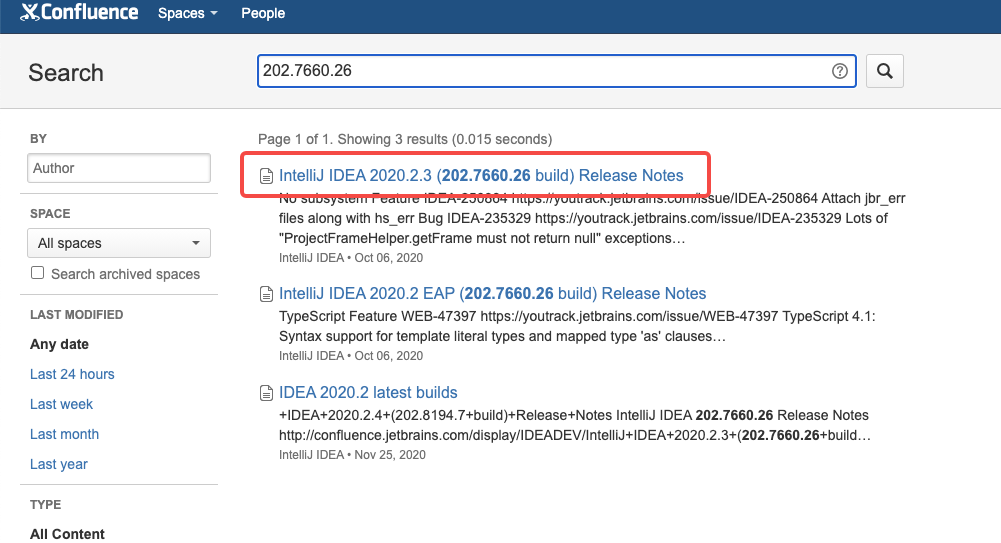Open IntelliJ IDEA 2020.2 EAP Release Notes result
Image resolution: width=1001 pixels, height=543 pixels.
(x=492, y=294)
